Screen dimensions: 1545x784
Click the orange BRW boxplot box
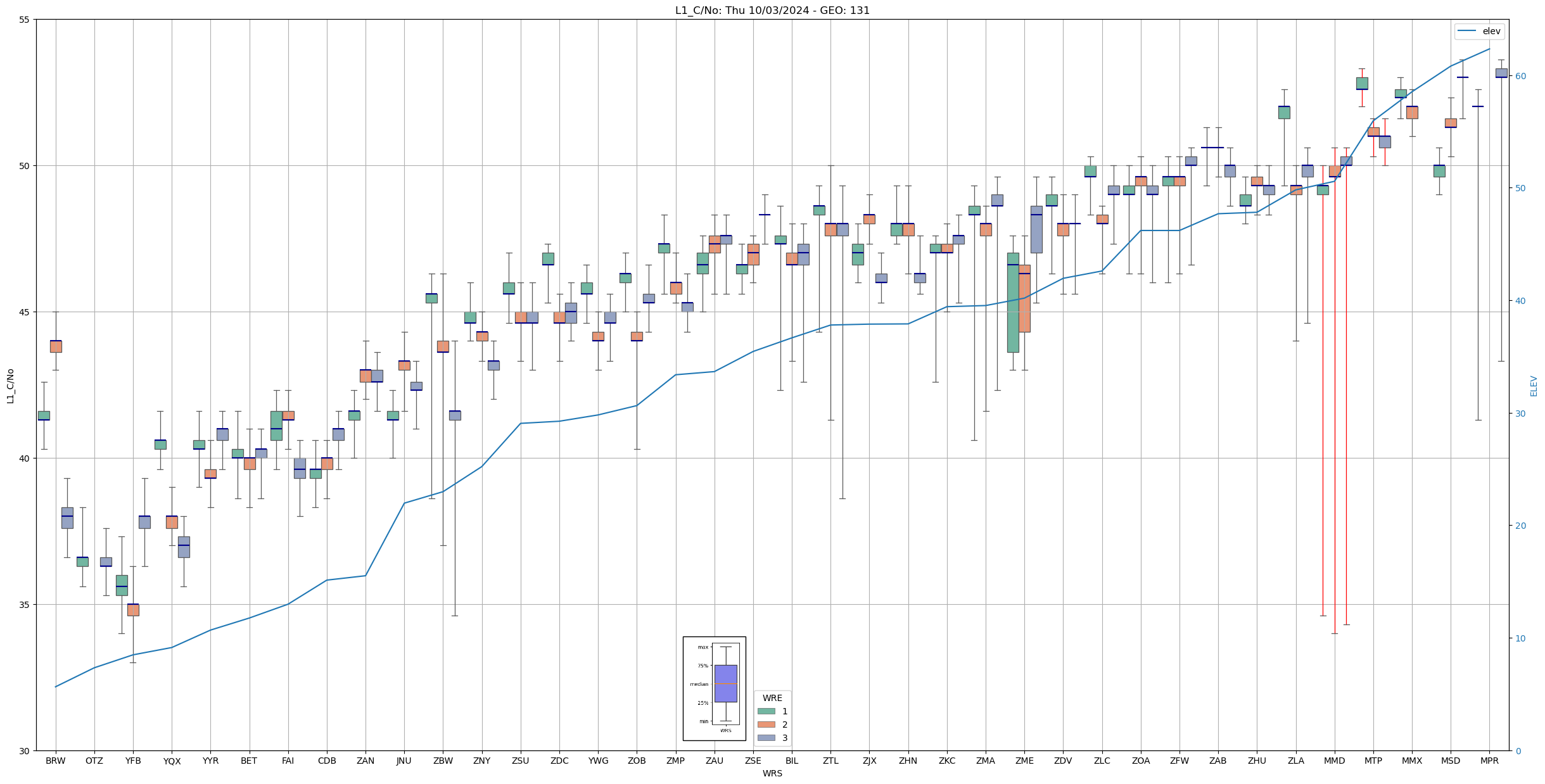point(56,346)
